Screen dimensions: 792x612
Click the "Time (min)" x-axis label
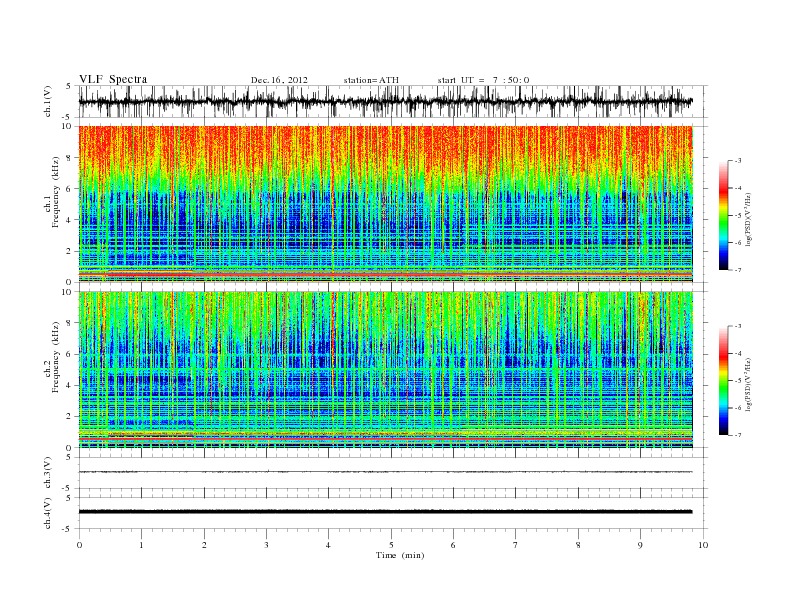click(x=400, y=555)
